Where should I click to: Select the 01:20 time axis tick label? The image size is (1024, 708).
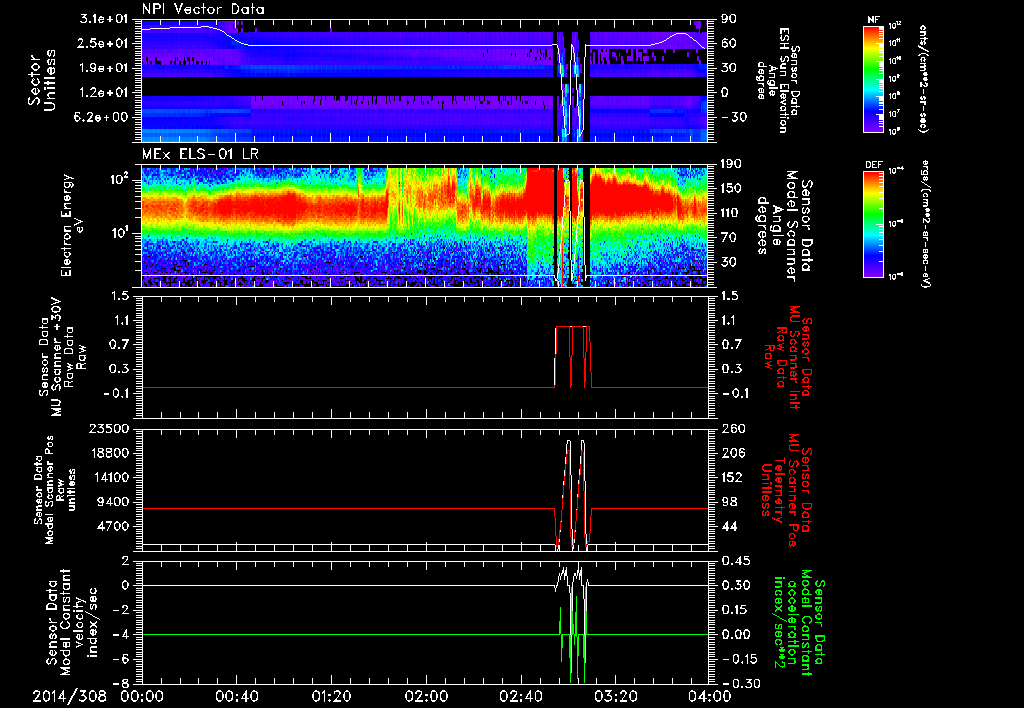(x=331, y=695)
